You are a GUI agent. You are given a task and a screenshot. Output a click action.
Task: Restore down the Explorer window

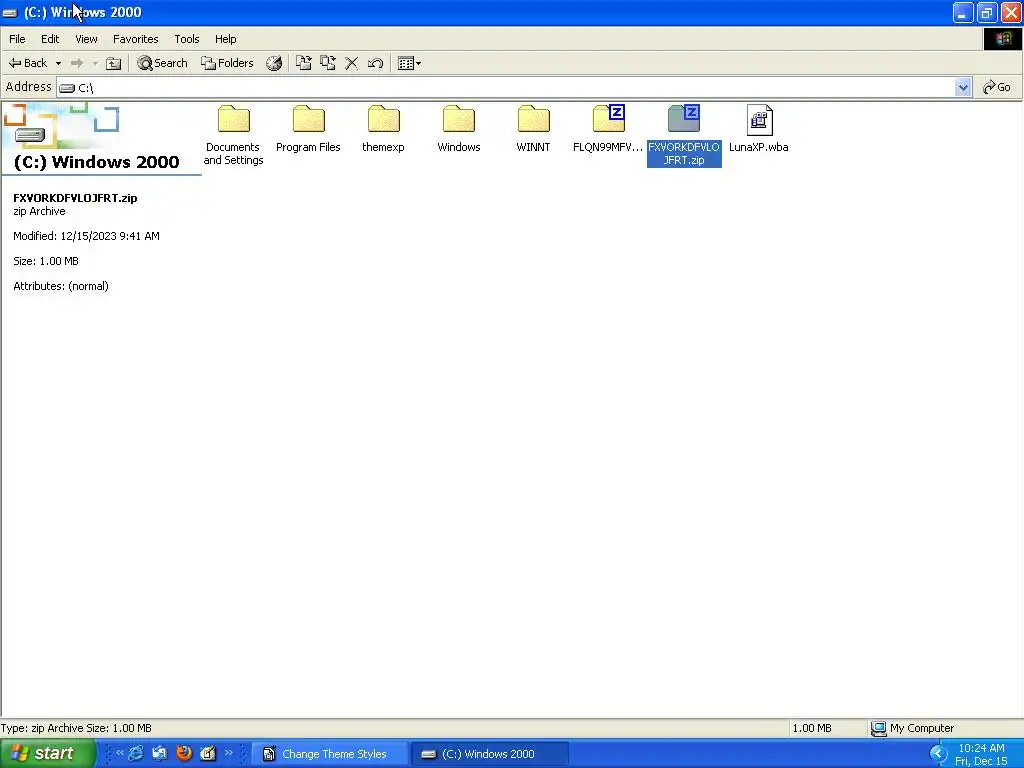(987, 12)
